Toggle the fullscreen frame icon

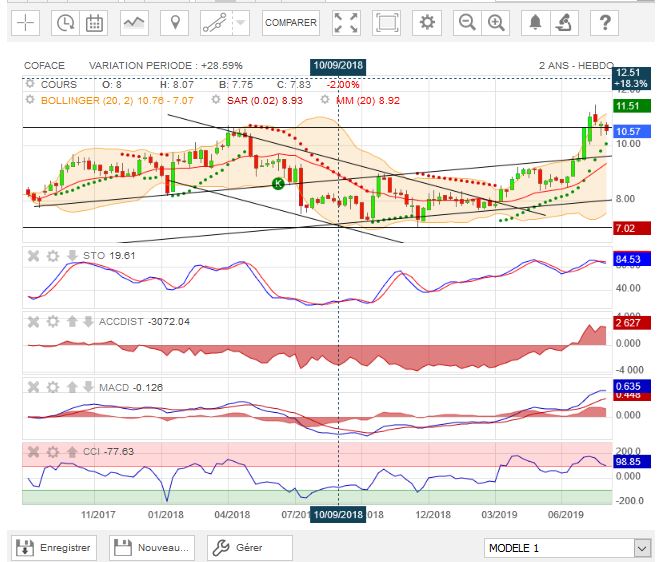coord(386,23)
